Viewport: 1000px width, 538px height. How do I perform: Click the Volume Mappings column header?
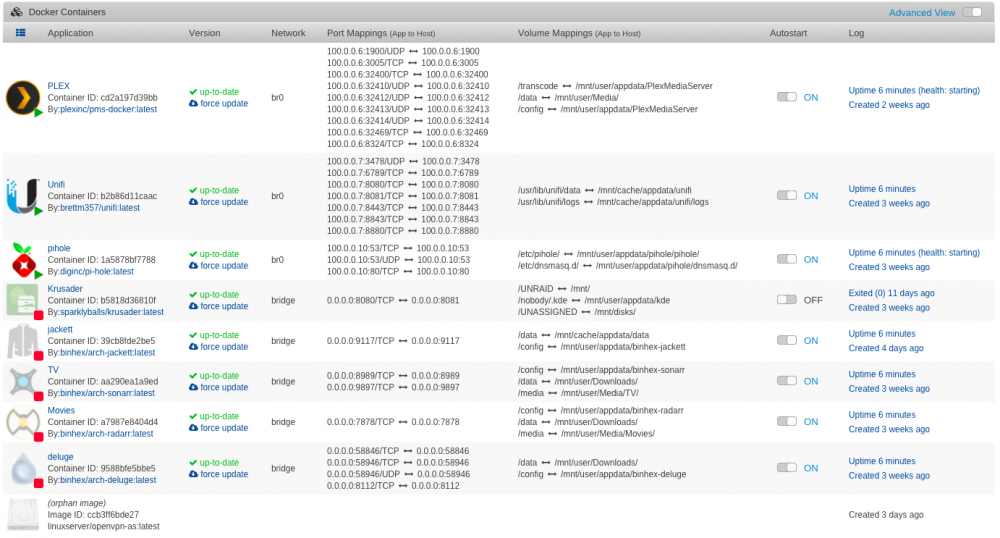point(579,33)
